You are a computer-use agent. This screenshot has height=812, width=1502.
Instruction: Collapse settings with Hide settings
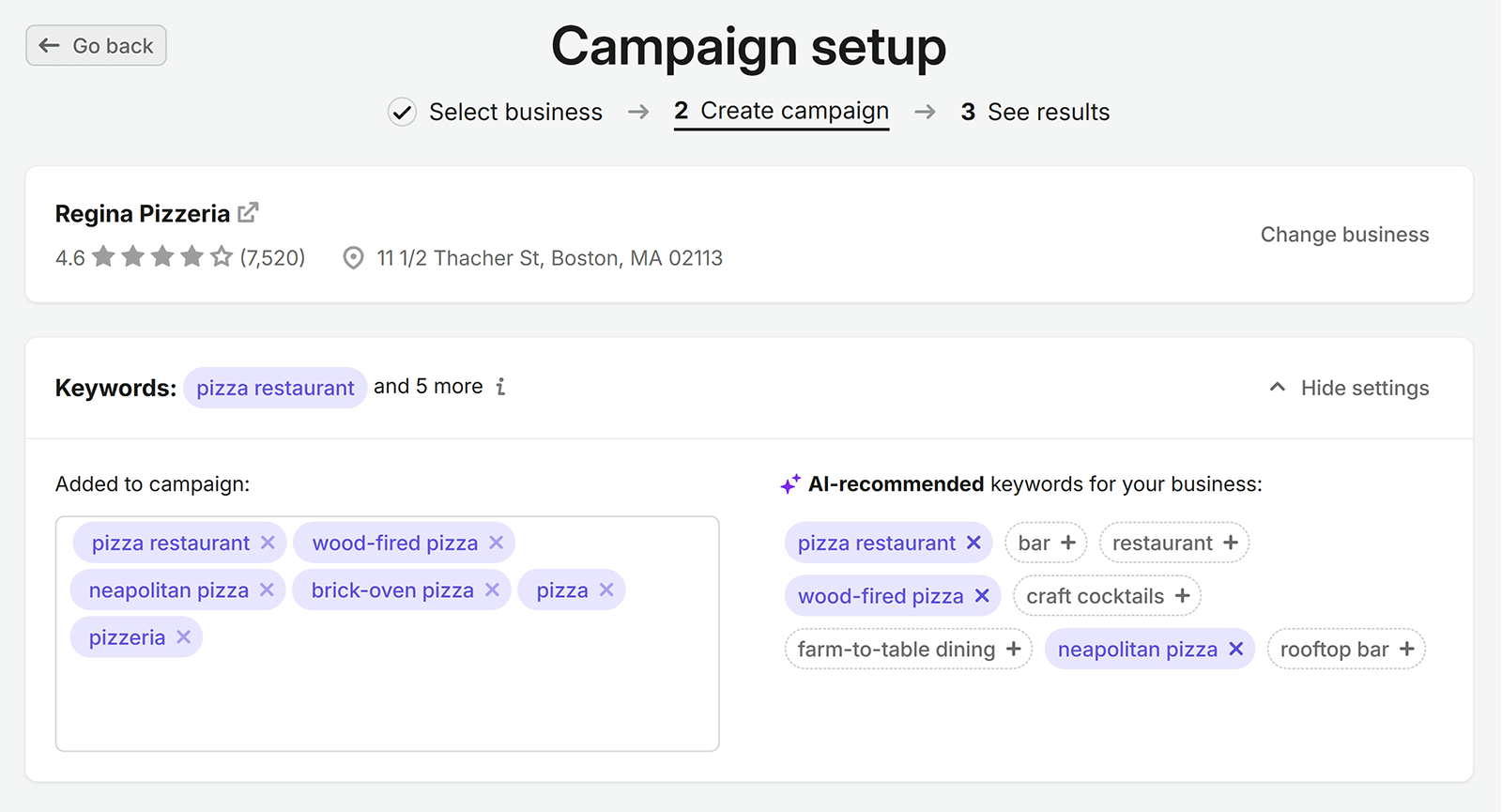1349,388
